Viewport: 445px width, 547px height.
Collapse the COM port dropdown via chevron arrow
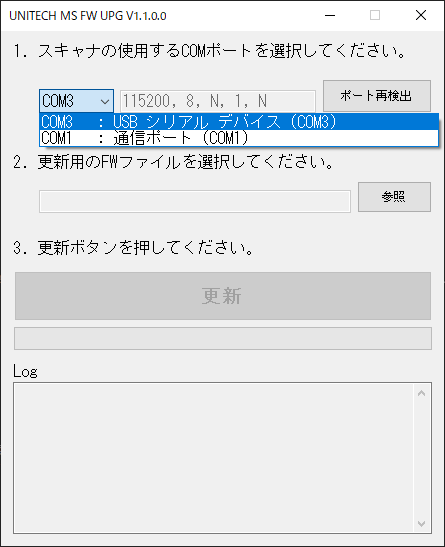click(105, 102)
